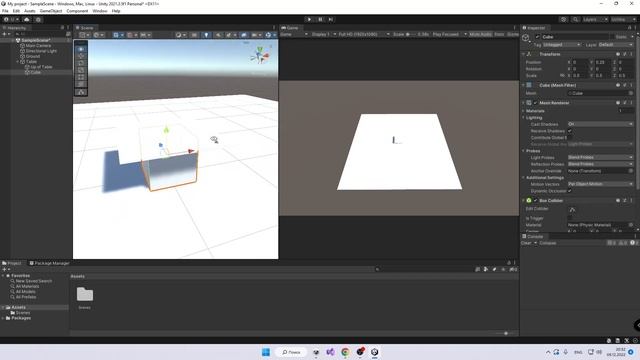Toggle Stats in Game view

(499, 35)
